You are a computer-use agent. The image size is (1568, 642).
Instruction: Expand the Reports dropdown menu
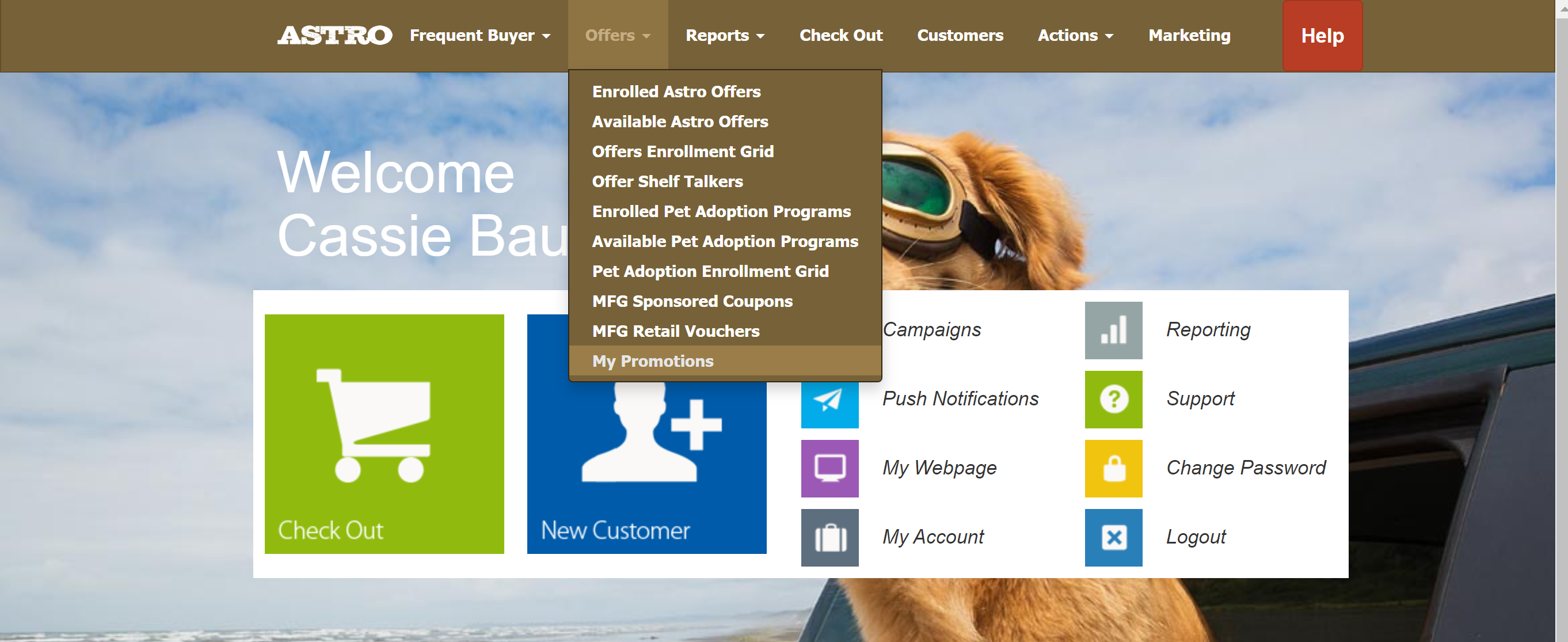point(724,35)
